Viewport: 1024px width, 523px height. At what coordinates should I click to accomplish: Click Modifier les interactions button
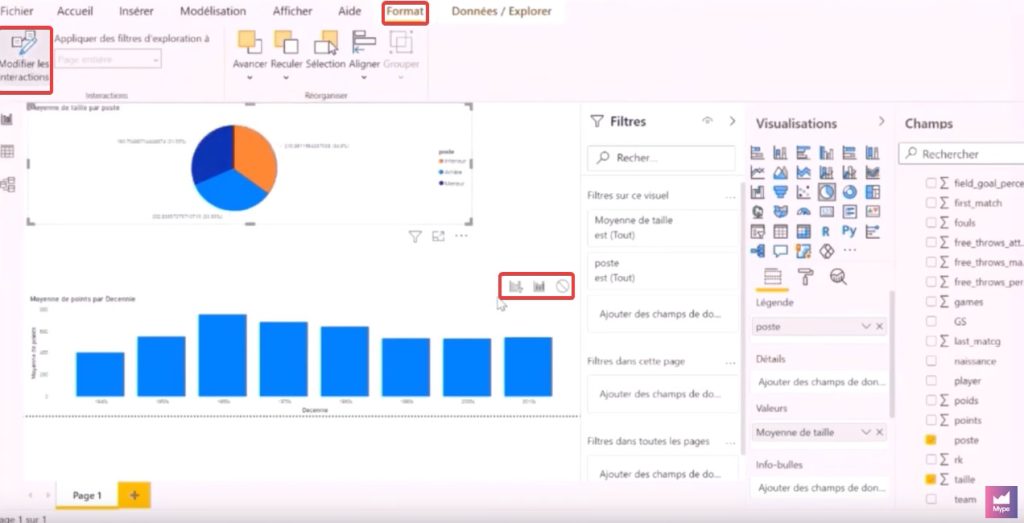[24, 59]
